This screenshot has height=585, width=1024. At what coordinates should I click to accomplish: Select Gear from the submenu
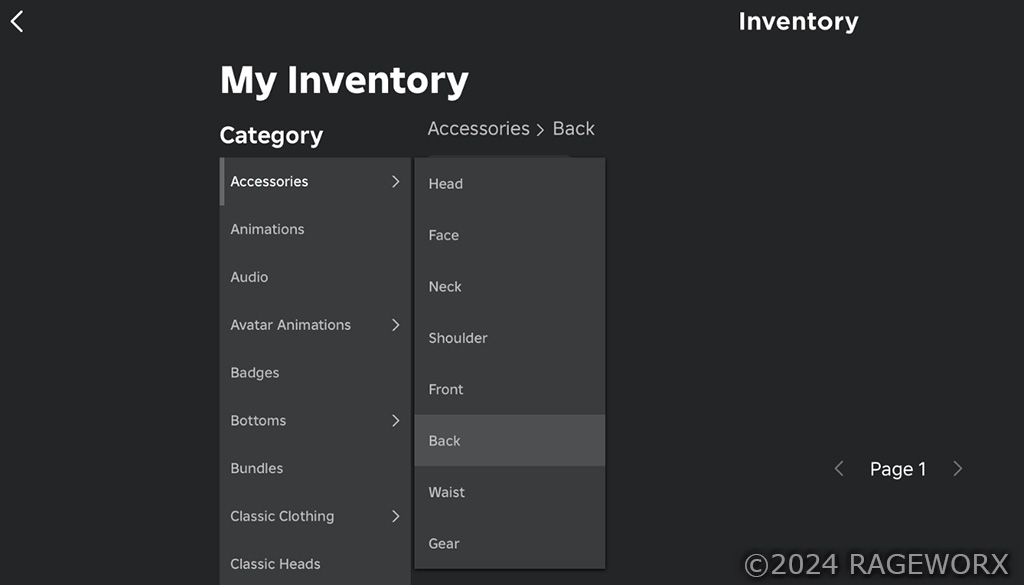click(509, 543)
